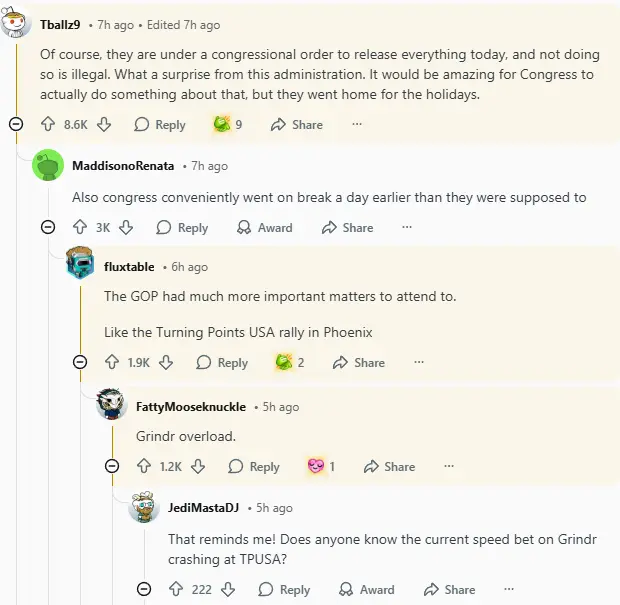Upvote Tballz9's comment

point(48,124)
